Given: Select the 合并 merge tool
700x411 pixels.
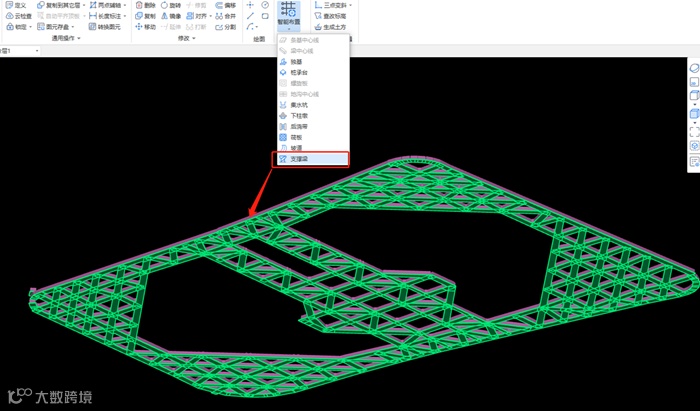Looking at the screenshot, I should click(x=226, y=16).
